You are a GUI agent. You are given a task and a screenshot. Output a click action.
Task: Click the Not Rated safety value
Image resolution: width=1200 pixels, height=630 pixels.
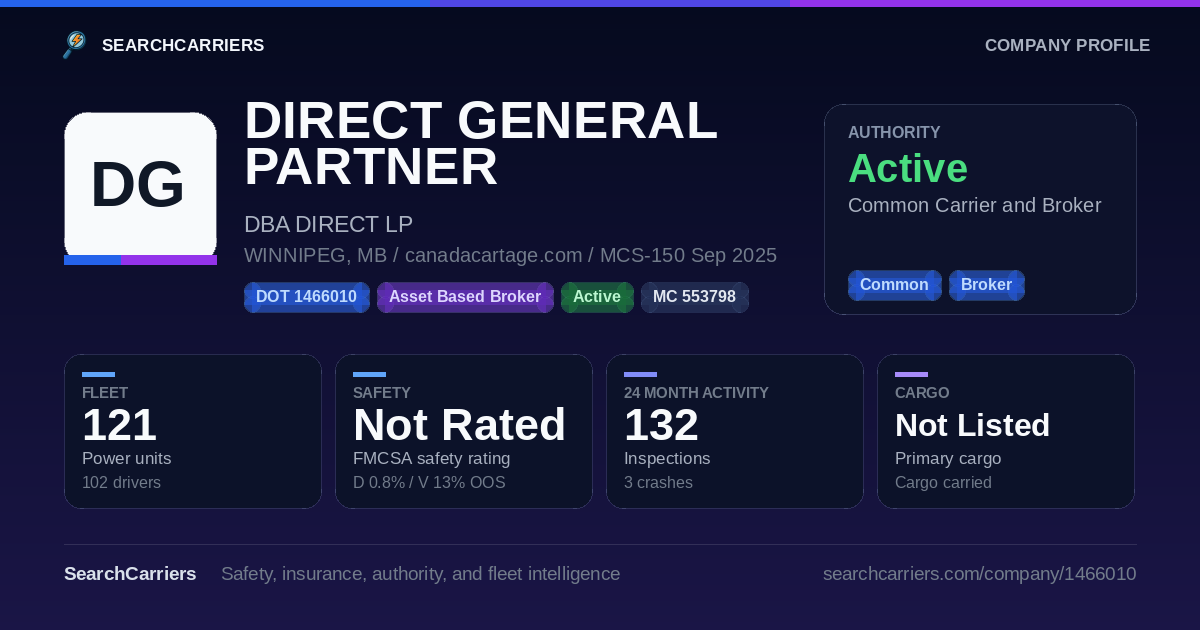pos(459,425)
